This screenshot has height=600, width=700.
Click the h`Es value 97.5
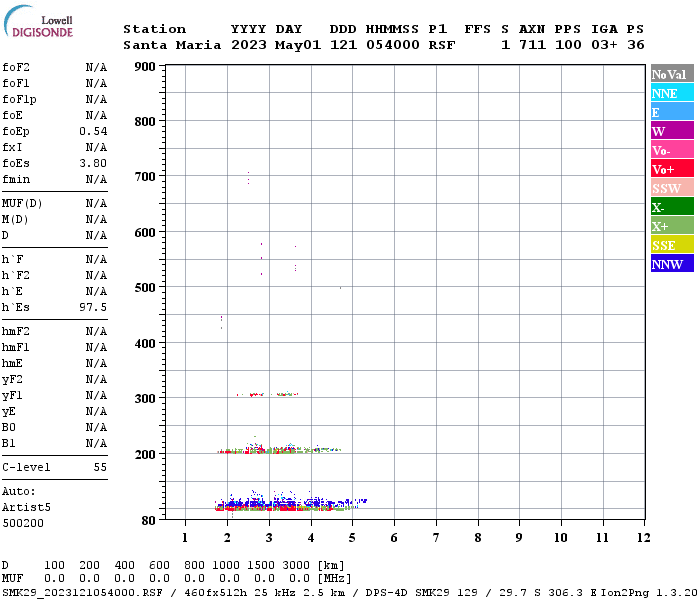[x=93, y=307]
